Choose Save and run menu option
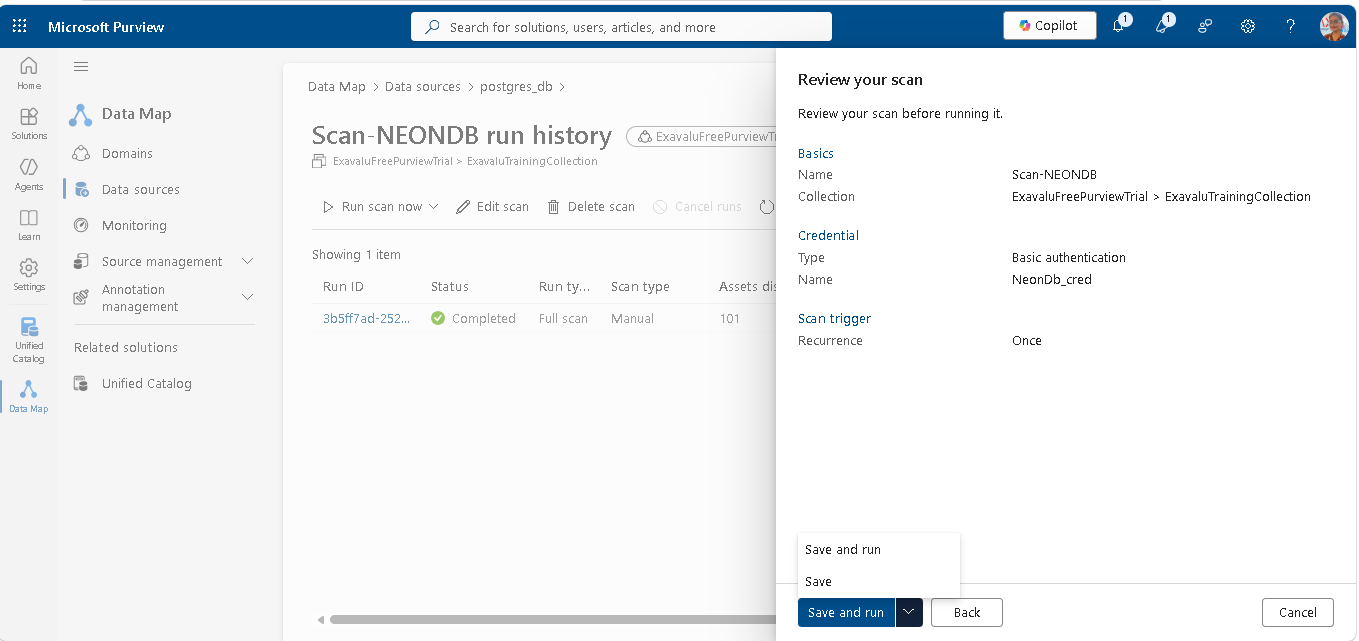Viewport: 1359px width, 641px height. point(843,549)
